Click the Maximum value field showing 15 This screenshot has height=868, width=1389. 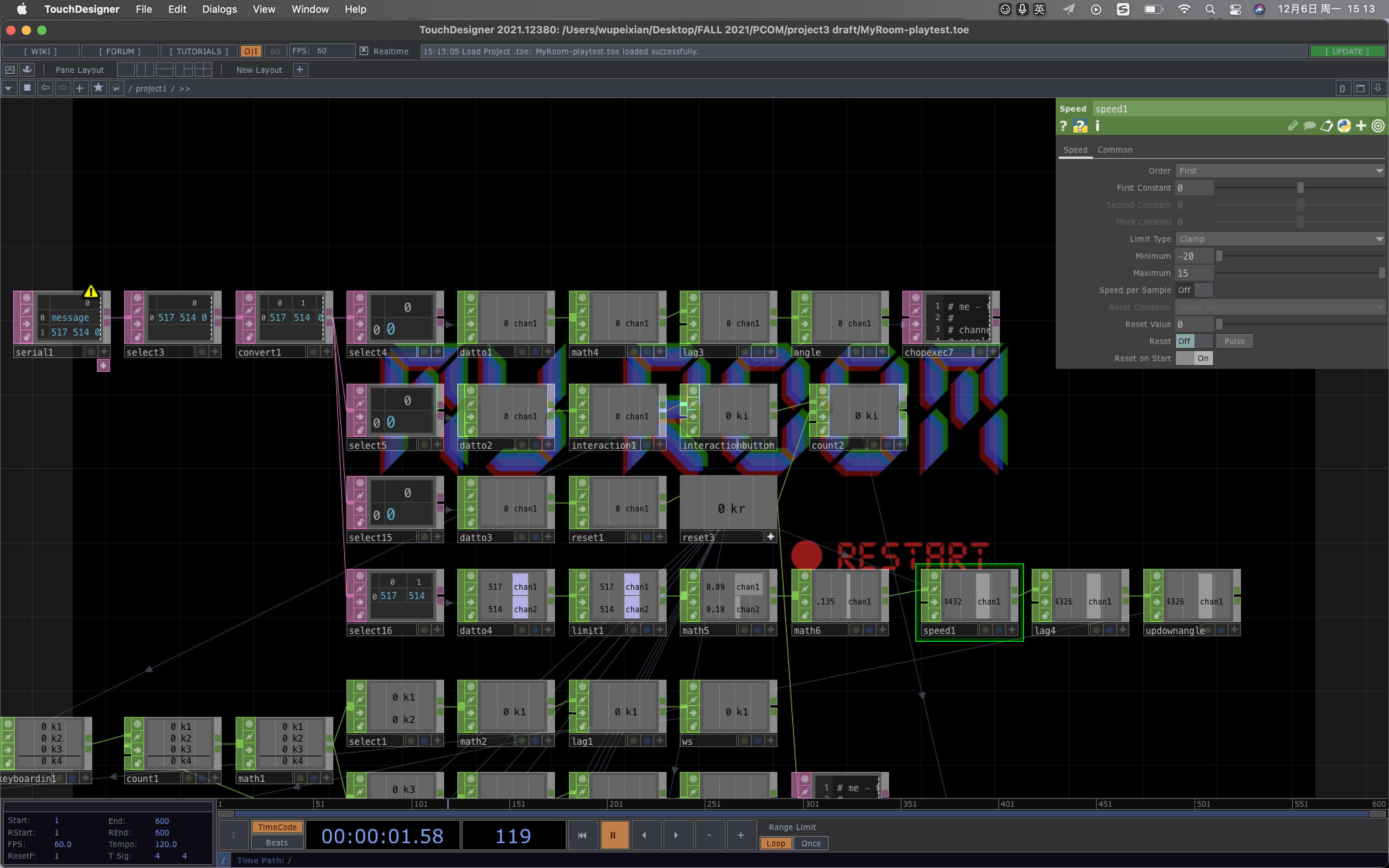pyautogui.click(x=1194, y=273)
